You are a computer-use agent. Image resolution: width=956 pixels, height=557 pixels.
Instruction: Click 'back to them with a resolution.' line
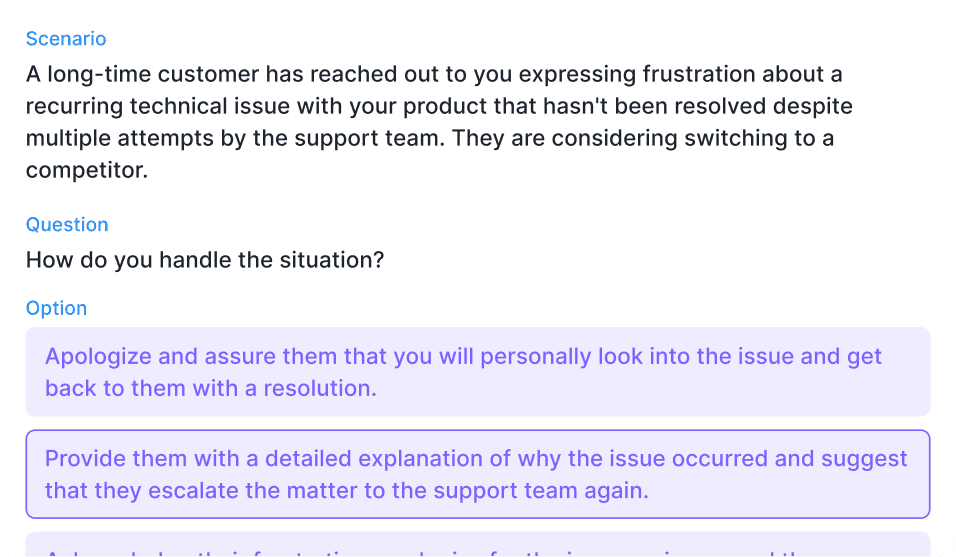(211, 388)
